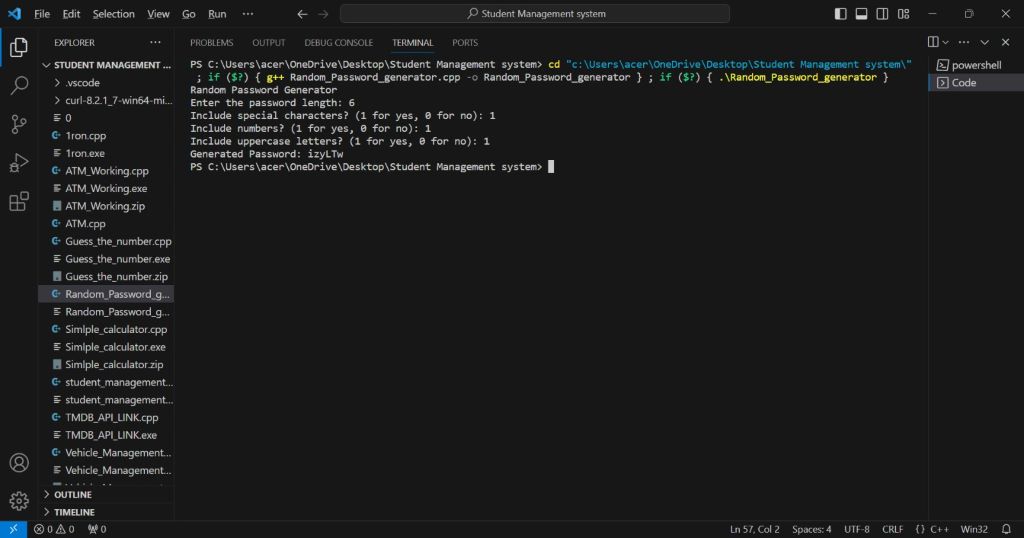The height and width of the screenshot is (538, 1024).
Task: Switch to the Output tab
Action: click(268, 42)
